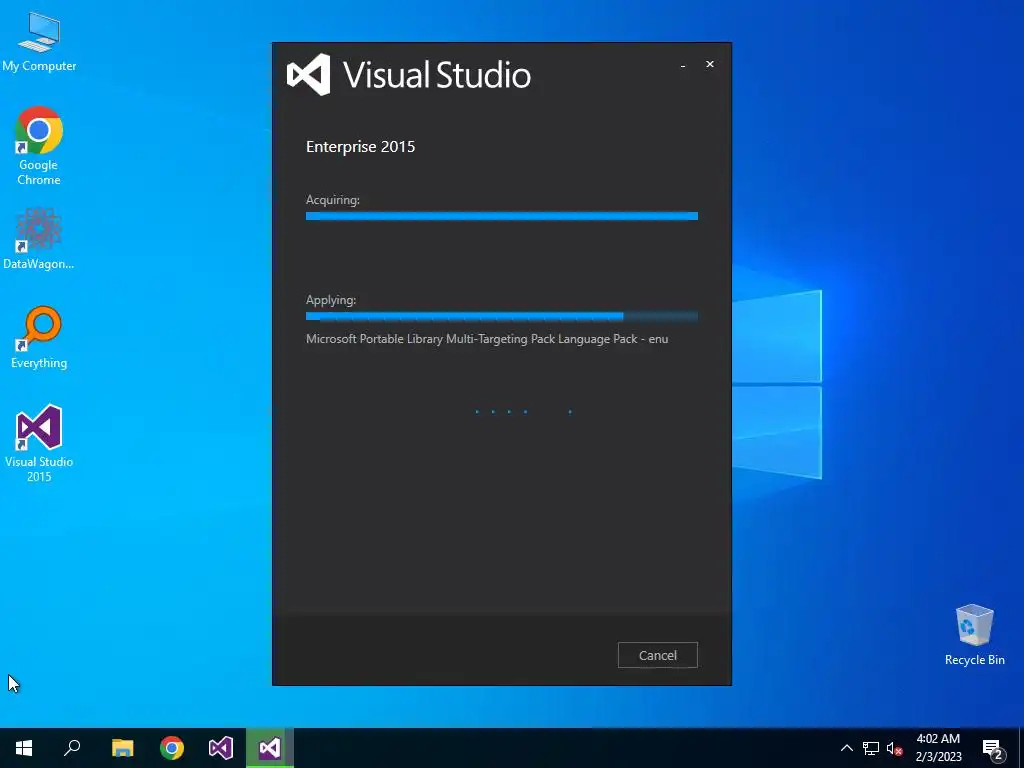This screenshot has height=768, width=1024.
Task: Switch to the active Visual Studio installer taskbar icon
Action: click(270, 748)
